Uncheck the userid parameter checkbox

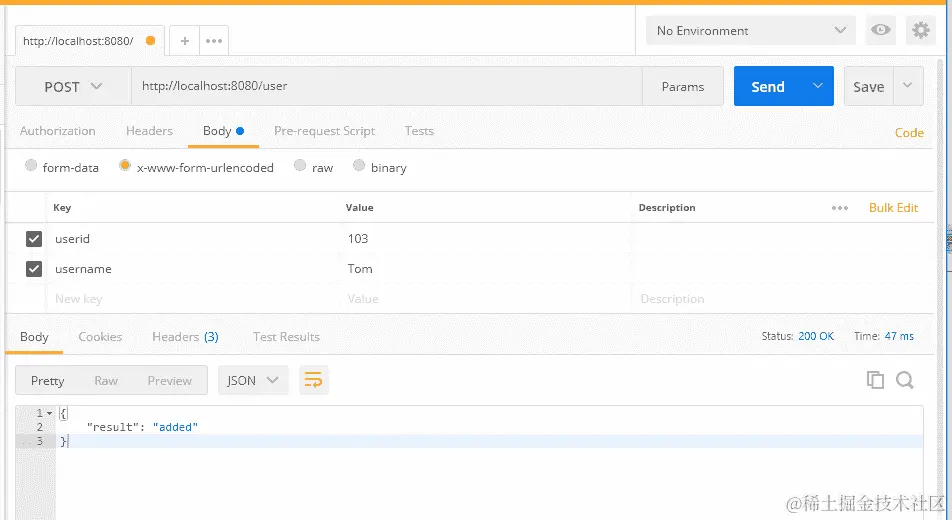[34, 239]
